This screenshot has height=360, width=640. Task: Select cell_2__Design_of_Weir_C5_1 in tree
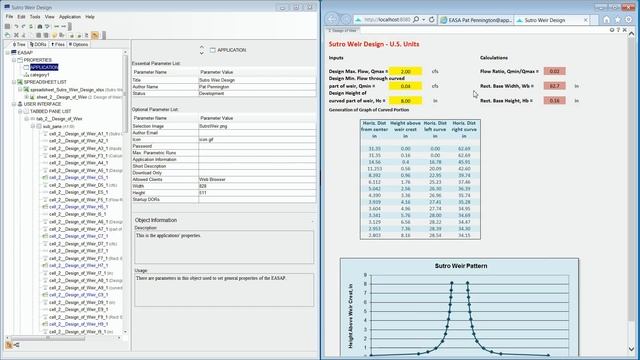pos(78,178)
